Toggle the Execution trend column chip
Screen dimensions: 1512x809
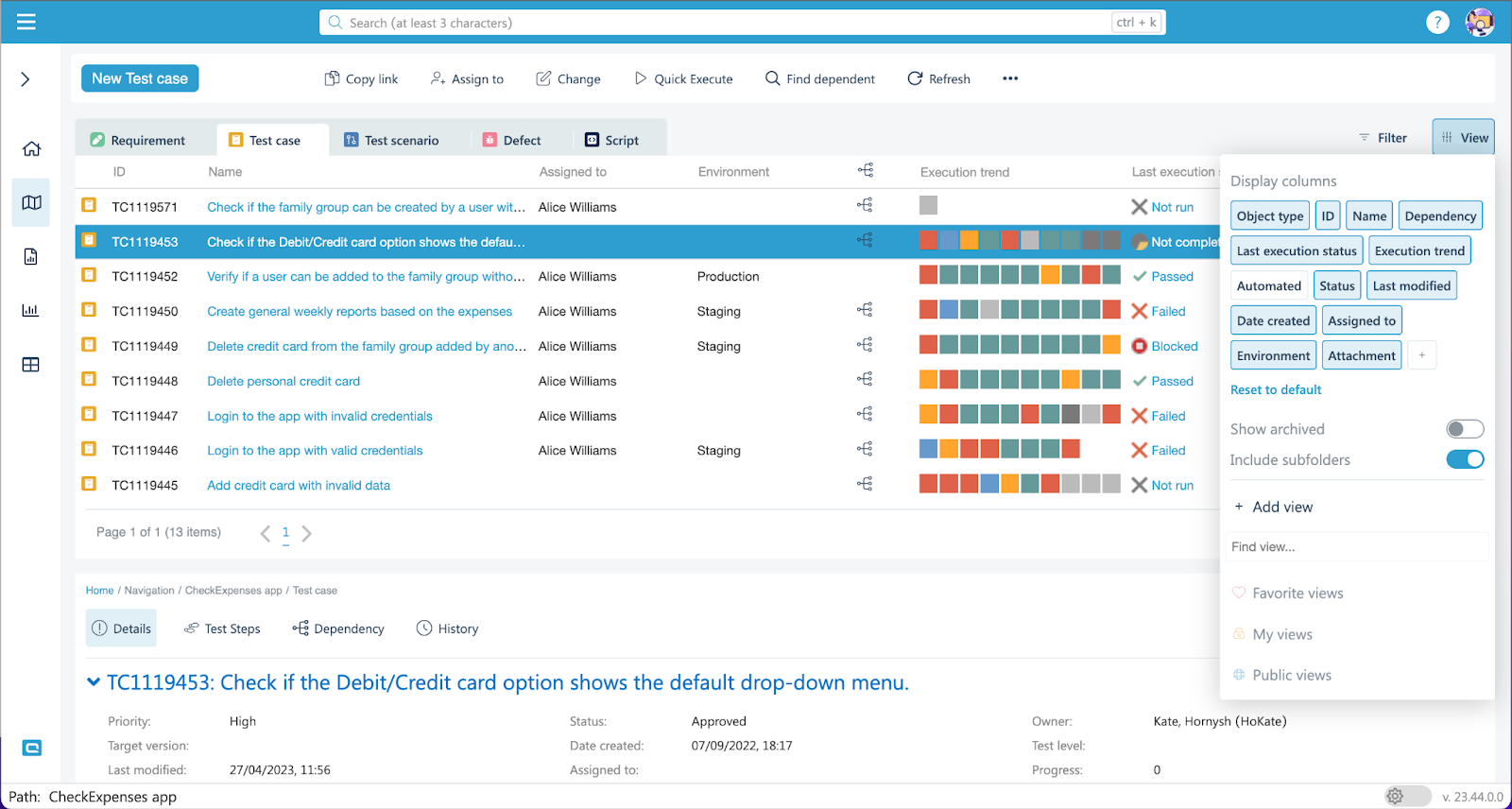[1419, 251]
